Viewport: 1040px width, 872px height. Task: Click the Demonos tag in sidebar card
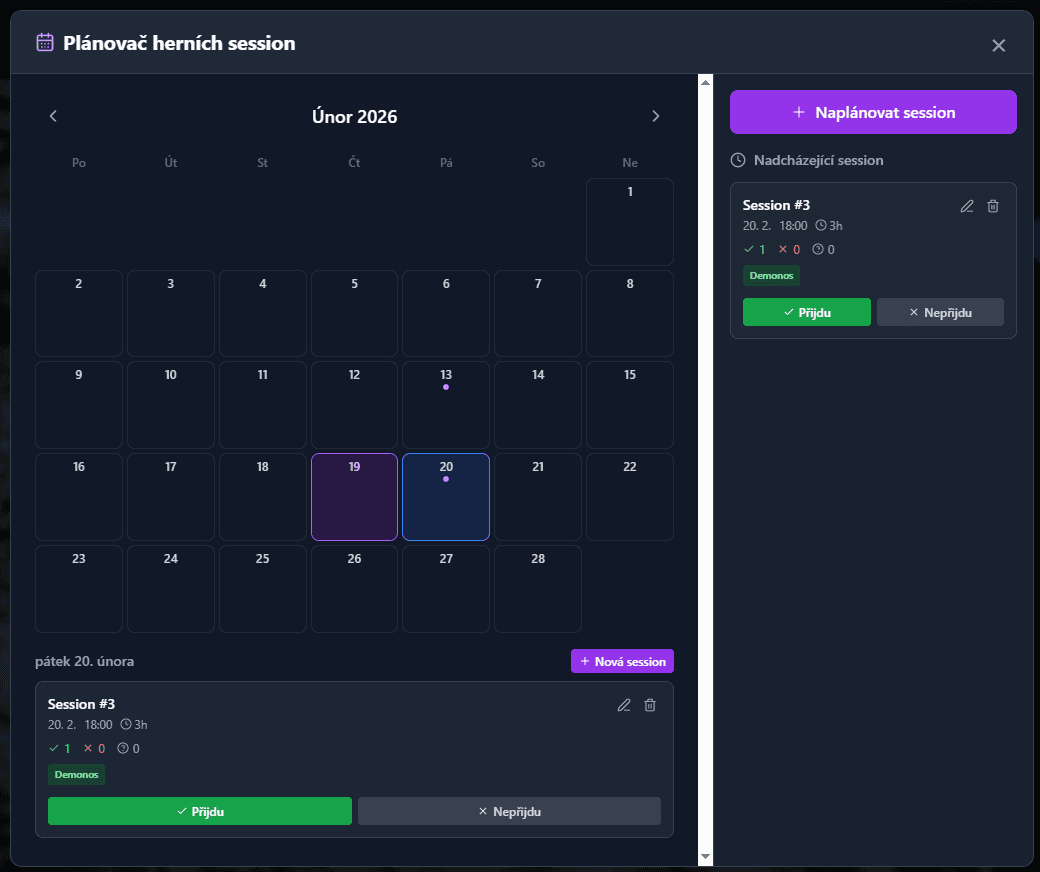tap(771, 275)
